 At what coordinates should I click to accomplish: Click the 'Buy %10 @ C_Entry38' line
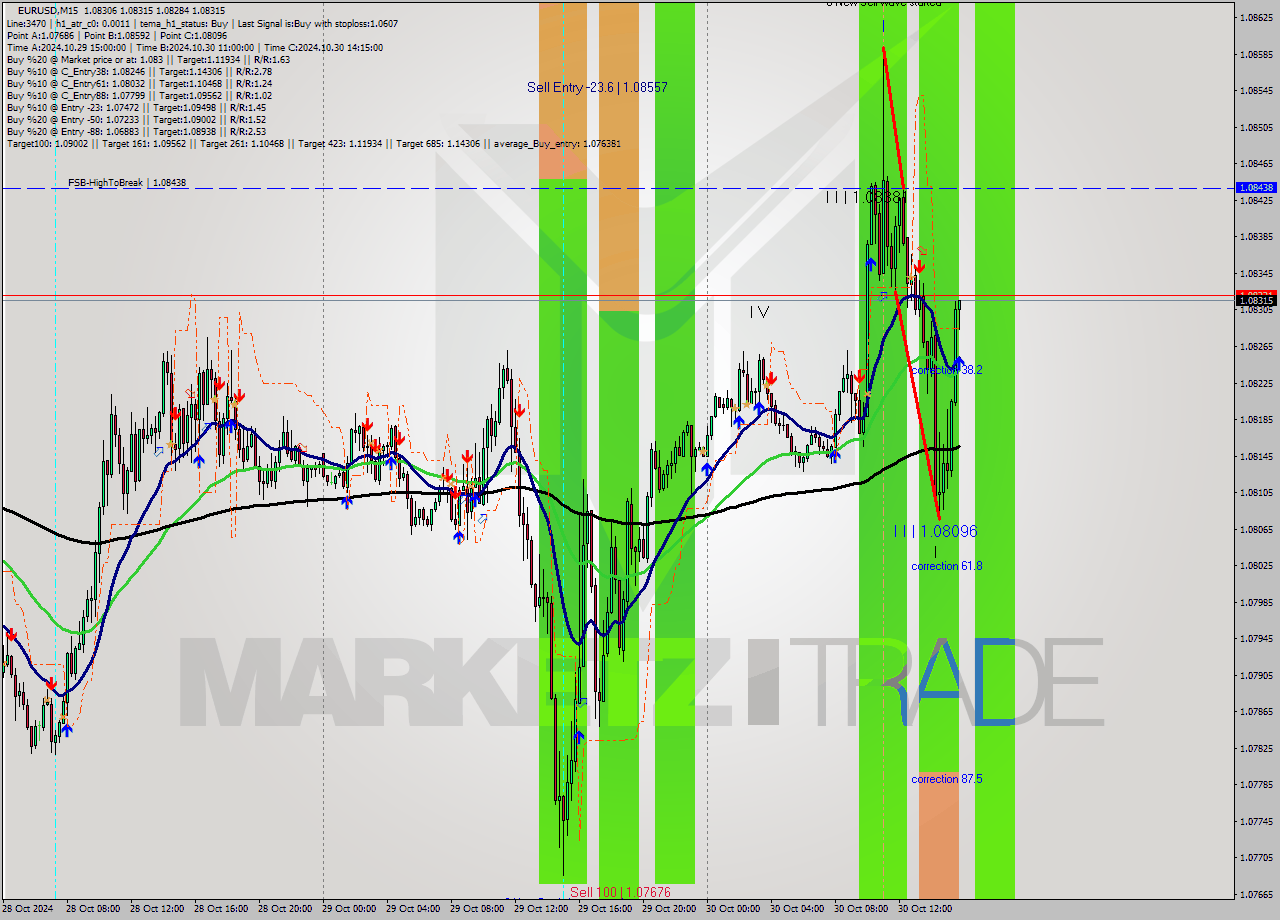[139, 71]
